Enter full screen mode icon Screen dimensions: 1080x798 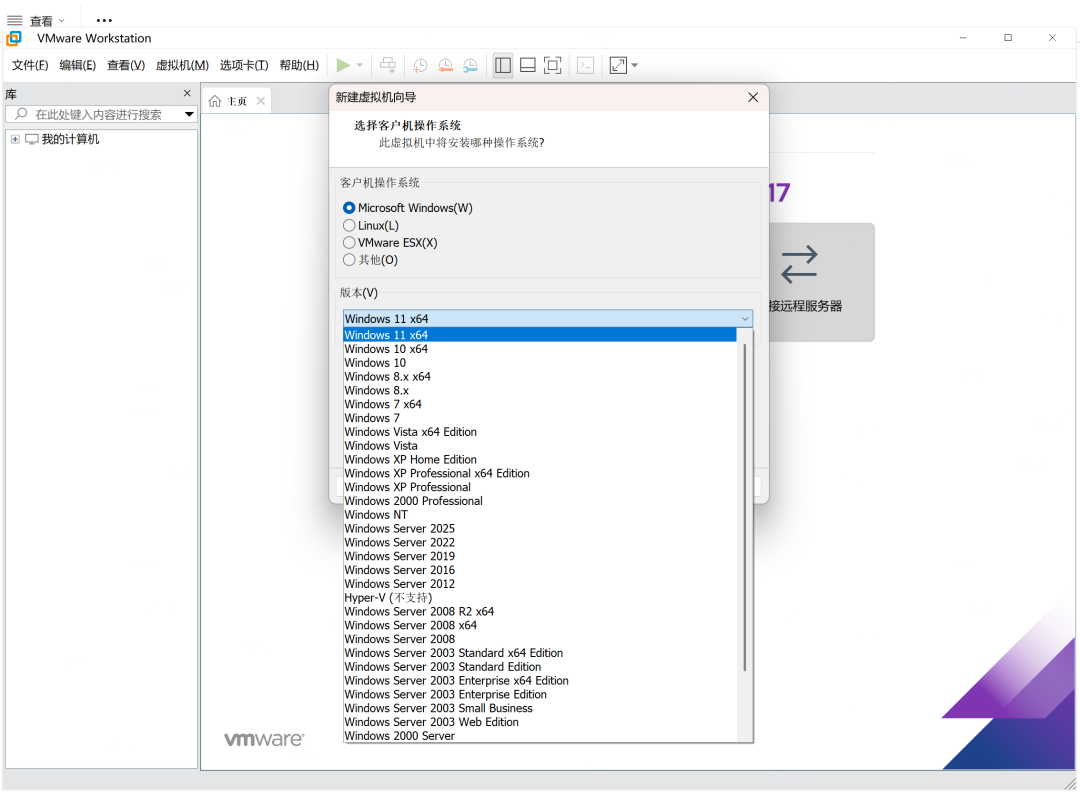tap(553, 65)
